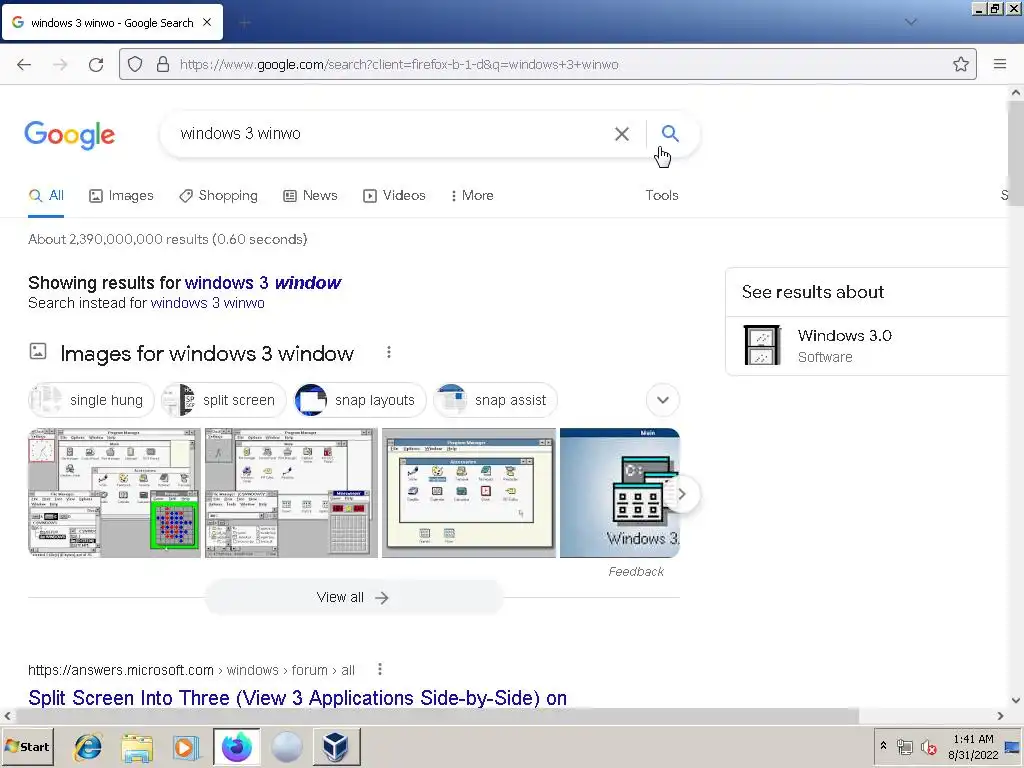
Task: Open the More search categories menu
Action: coord(472,195)
